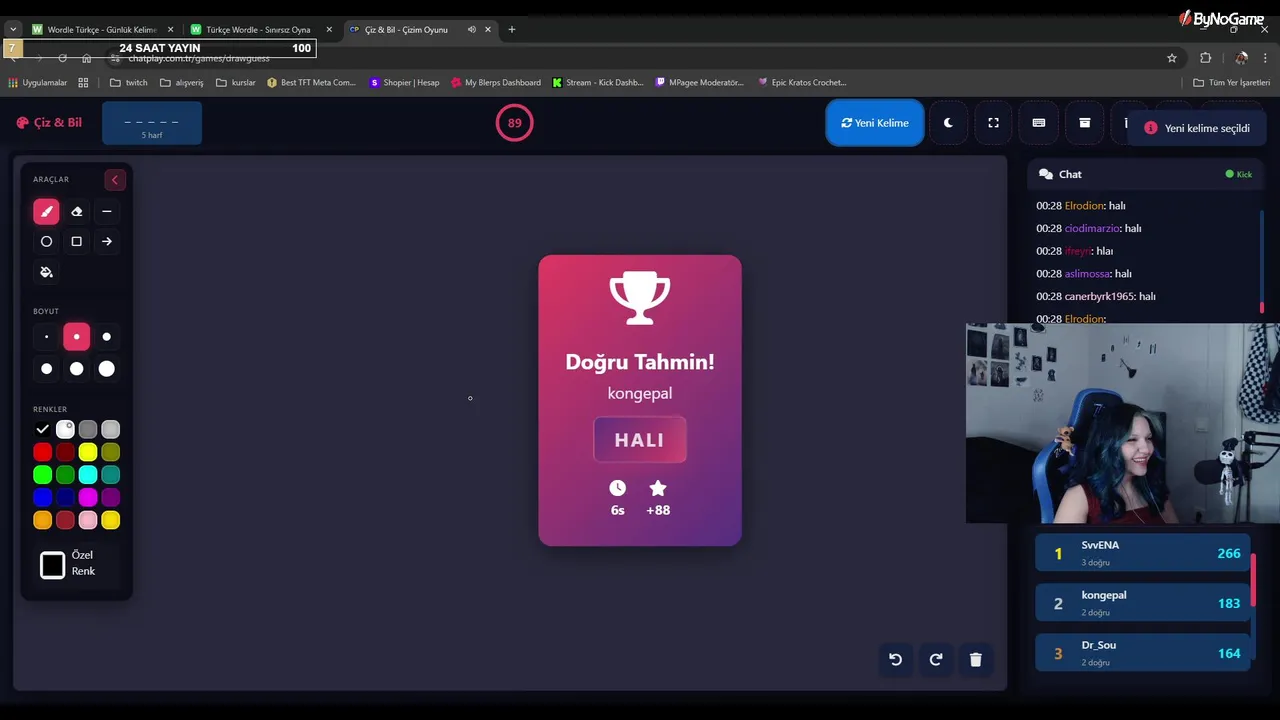The height and width of the screenshot is (720, 1280).
Task: Pick the cyan color swatch
Action: click(88, 475)
